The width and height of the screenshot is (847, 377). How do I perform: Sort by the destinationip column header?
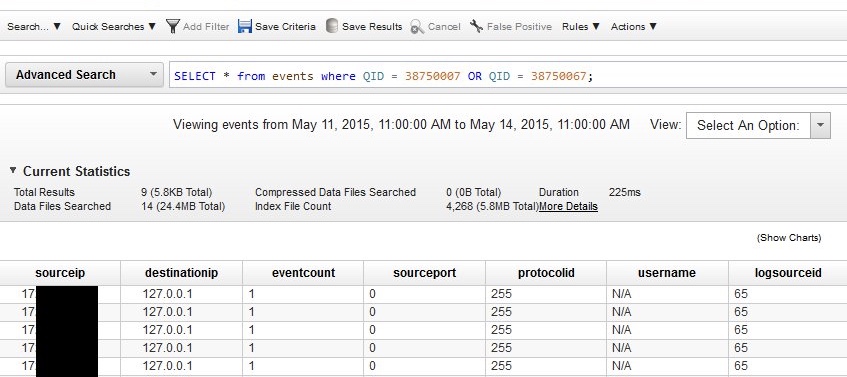pos(182,273)
